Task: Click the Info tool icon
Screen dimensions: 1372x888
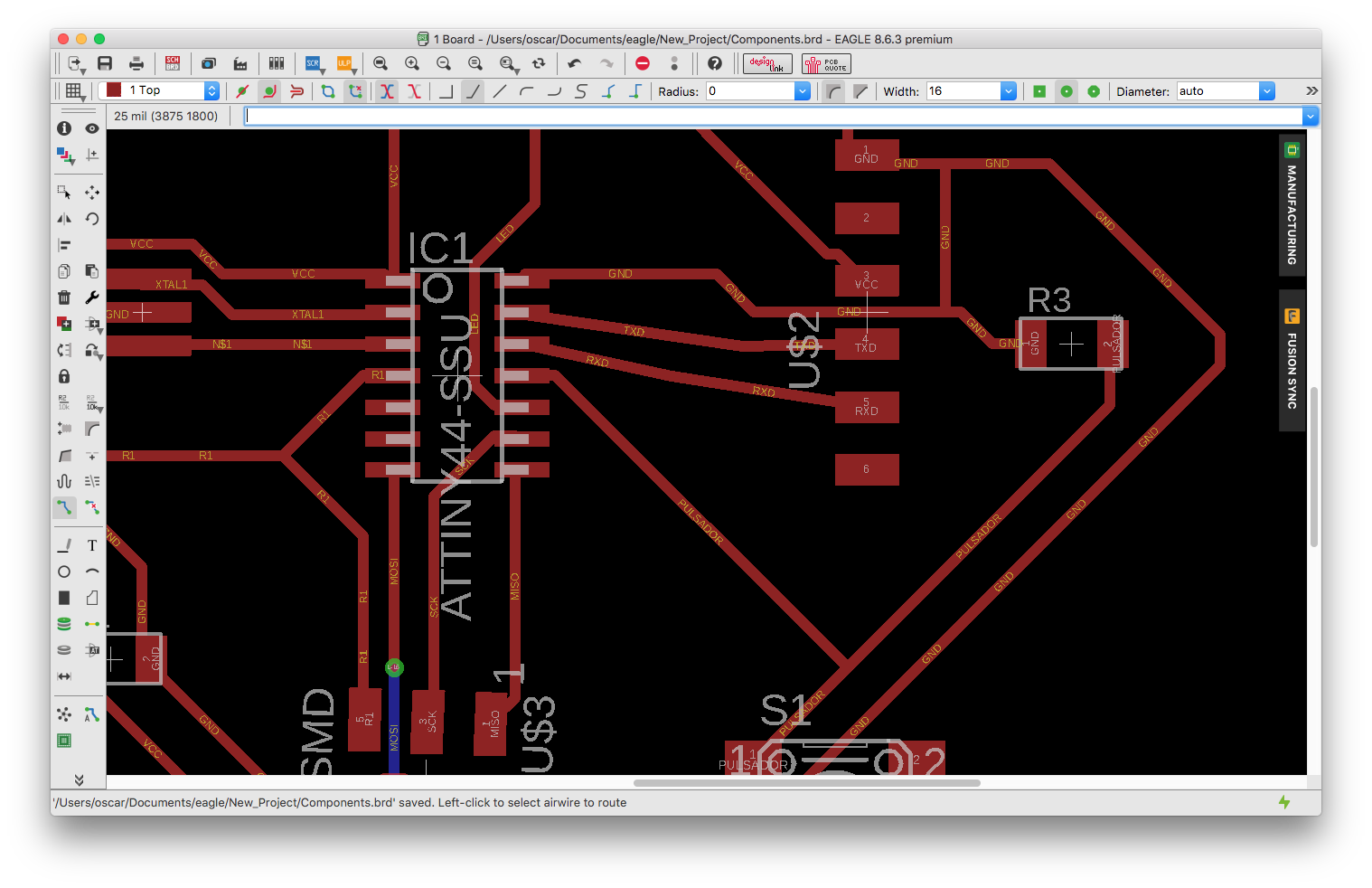Action: tap(64, 128)
